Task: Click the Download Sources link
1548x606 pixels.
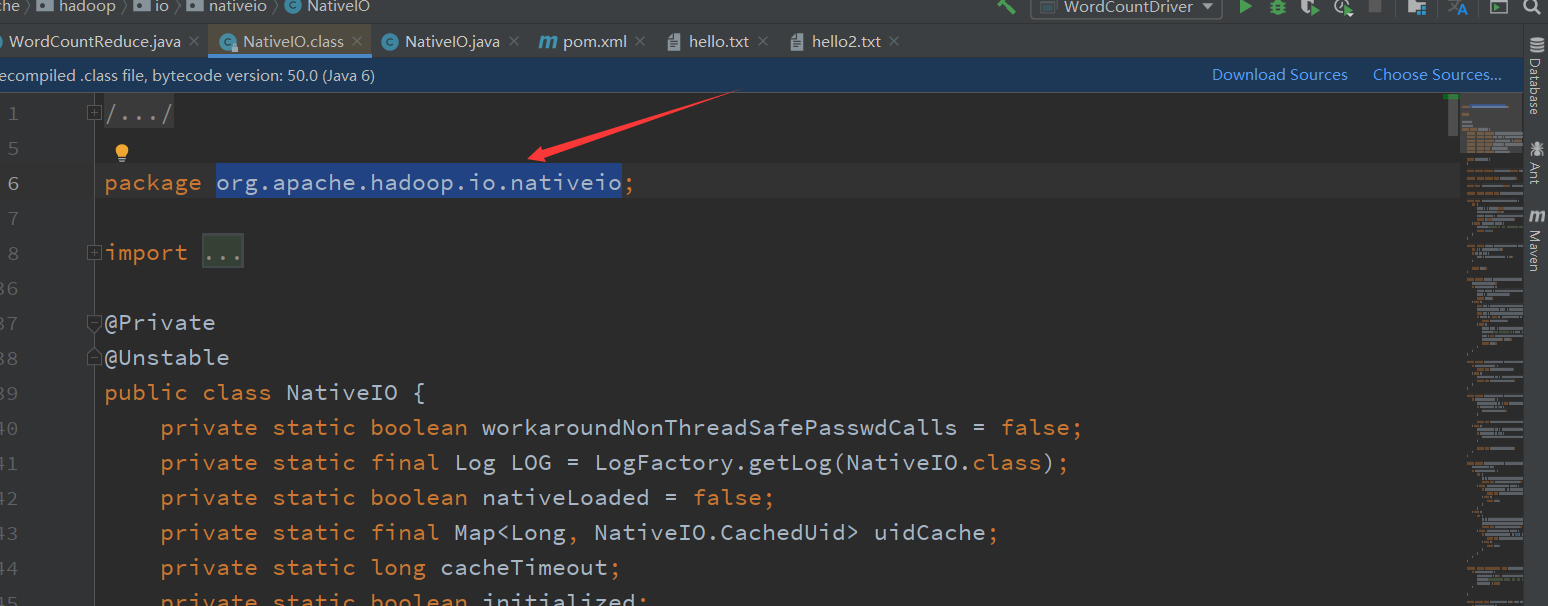Action: tap(1279, 74)
